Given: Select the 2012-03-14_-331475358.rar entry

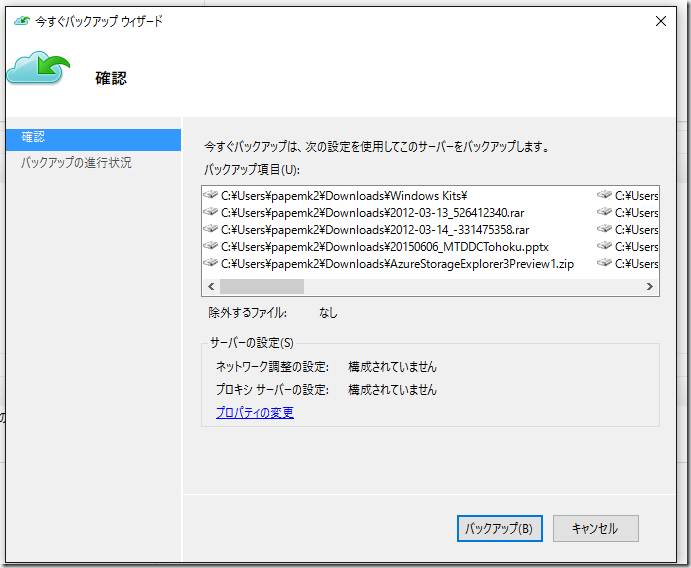Looking at the screenshot, I should point(375,230).
